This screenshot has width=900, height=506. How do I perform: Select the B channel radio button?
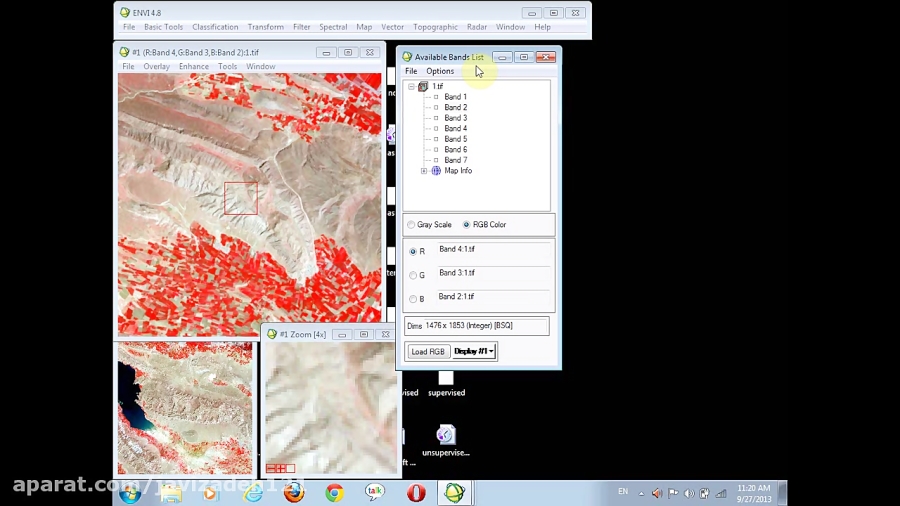tap(413, 299)
